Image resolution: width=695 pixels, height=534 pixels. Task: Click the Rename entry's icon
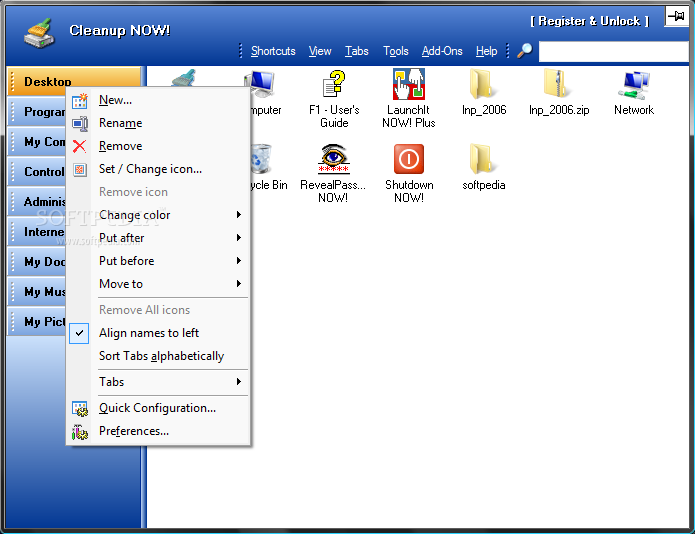(x=80, y=123)
